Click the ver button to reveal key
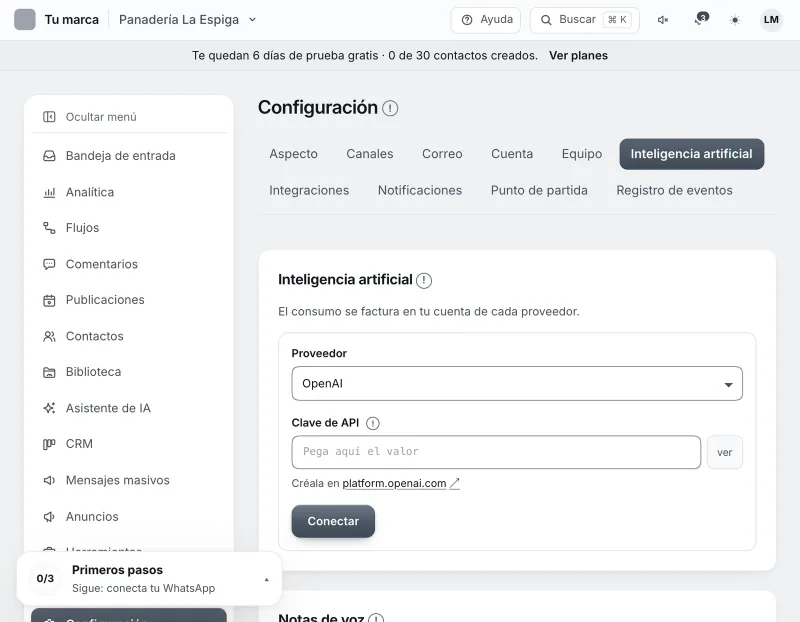 [x=724, y=452]
